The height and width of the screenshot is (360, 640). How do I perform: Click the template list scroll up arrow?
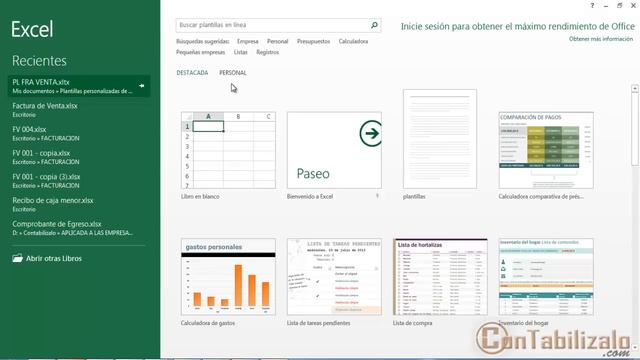[635, 88]
